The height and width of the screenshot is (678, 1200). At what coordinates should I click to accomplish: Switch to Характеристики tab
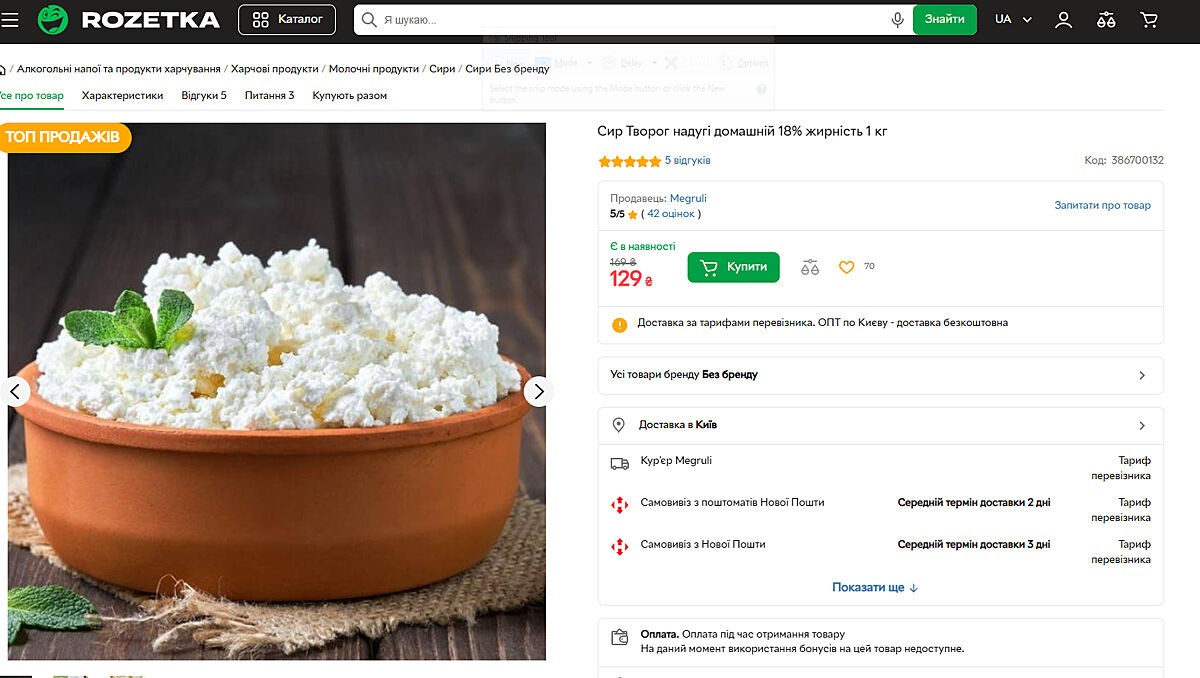point(122,96)
